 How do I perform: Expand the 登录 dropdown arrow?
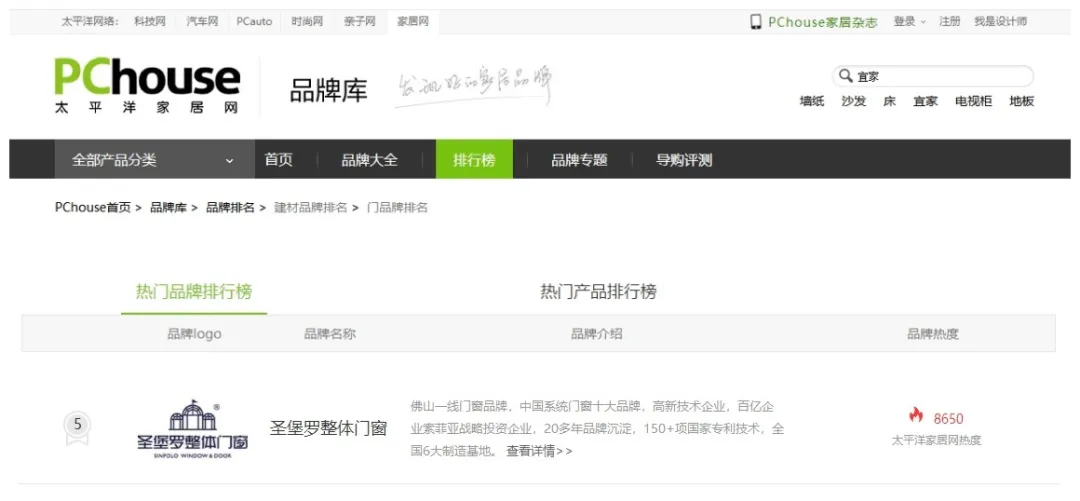pyautogui.click(x=923, y=22)
